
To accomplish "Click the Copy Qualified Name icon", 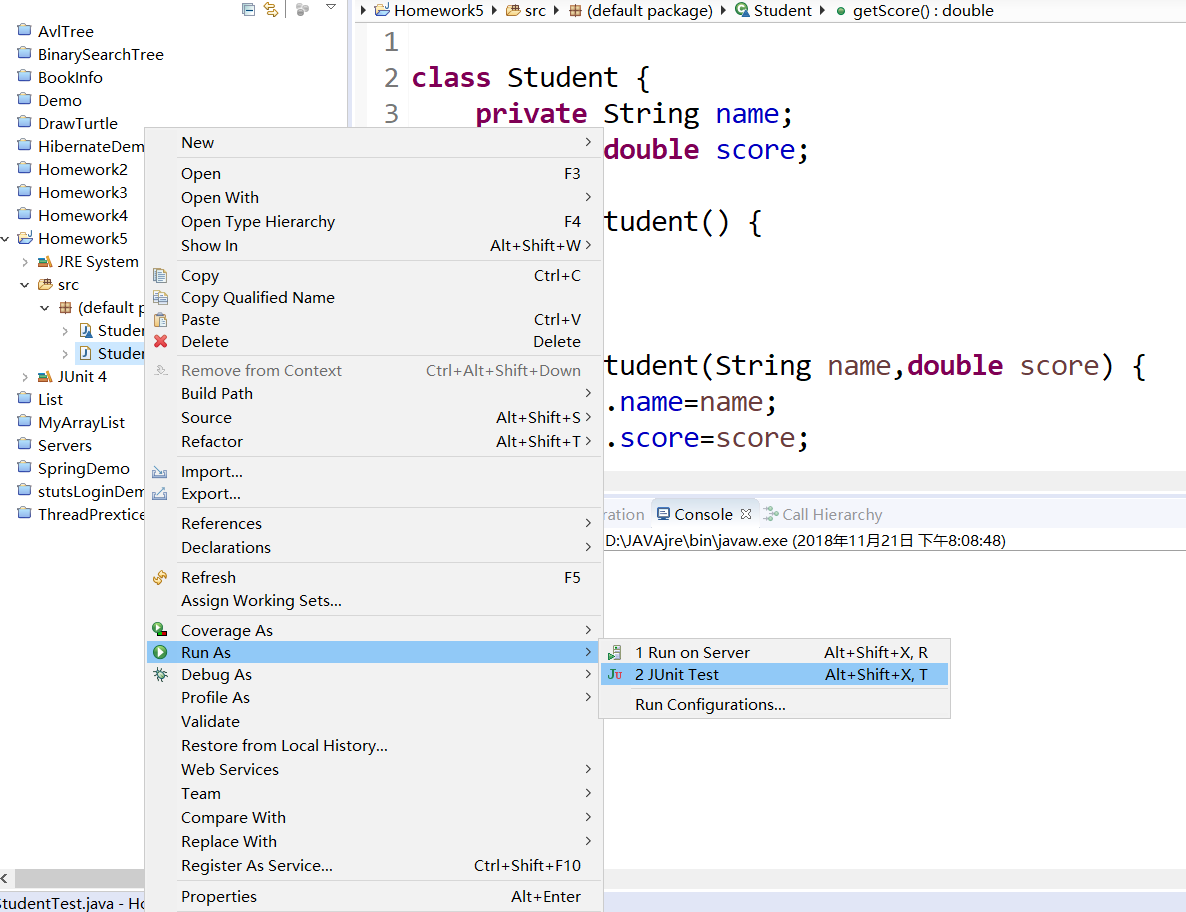I will (160, 298).
